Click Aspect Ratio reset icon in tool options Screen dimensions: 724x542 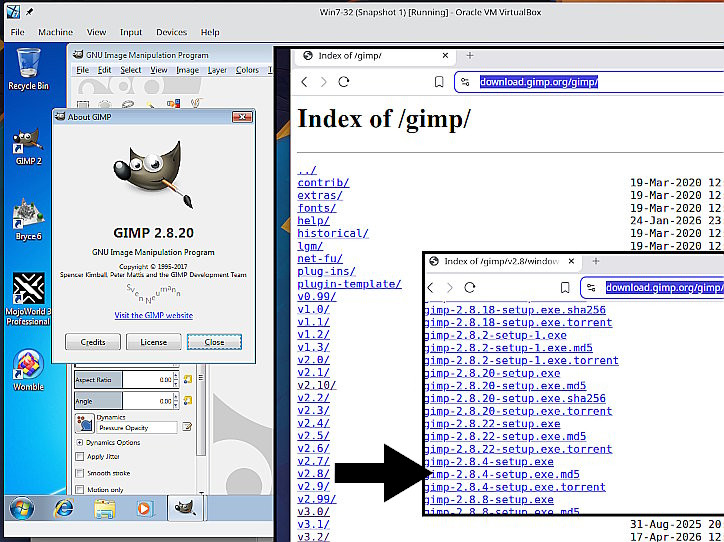187,379
